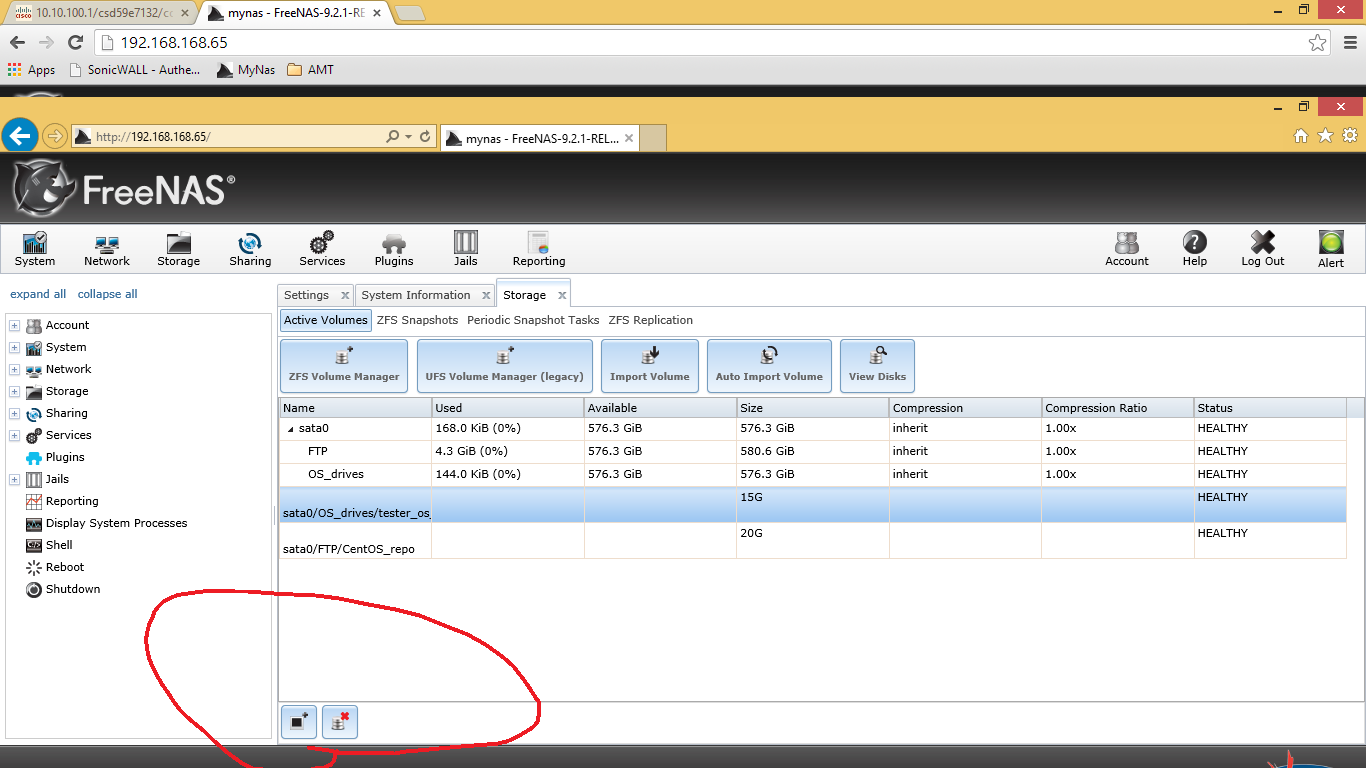Image resolution: width=1366 pixels, height=768 pixels.
Task: Open the Storage toolbar icon
Action: click(179, 249)
